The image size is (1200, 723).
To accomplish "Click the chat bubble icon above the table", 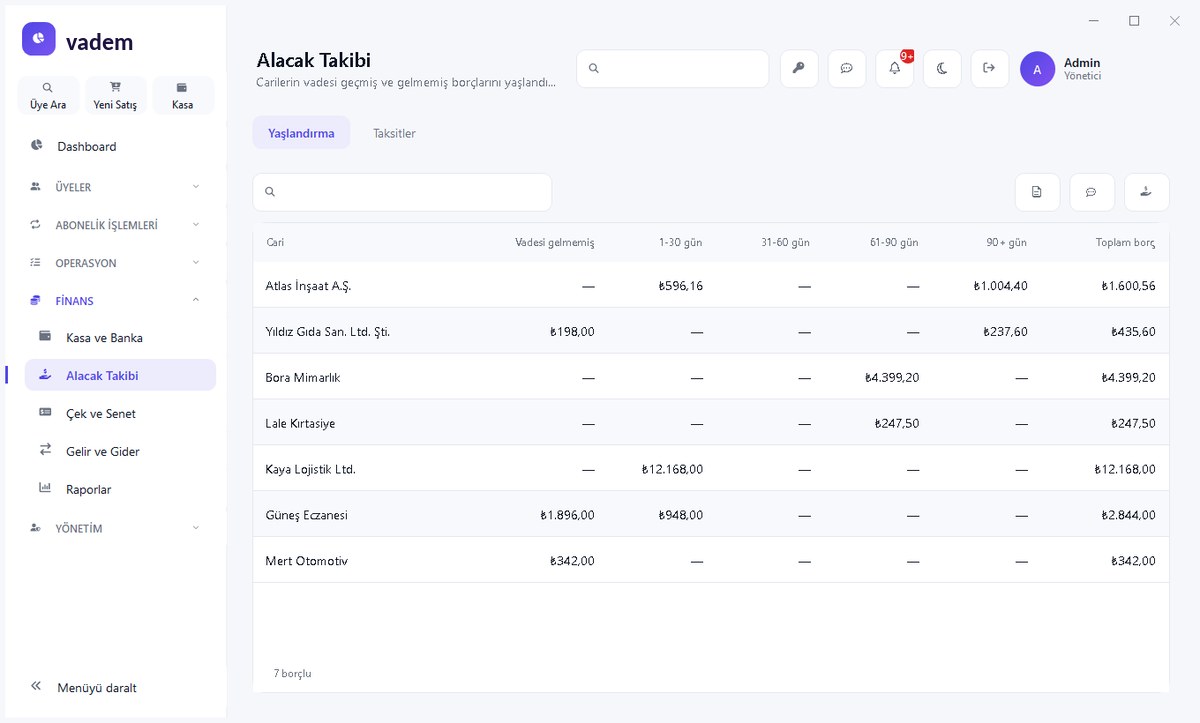I will click(x=1092, y=192).
